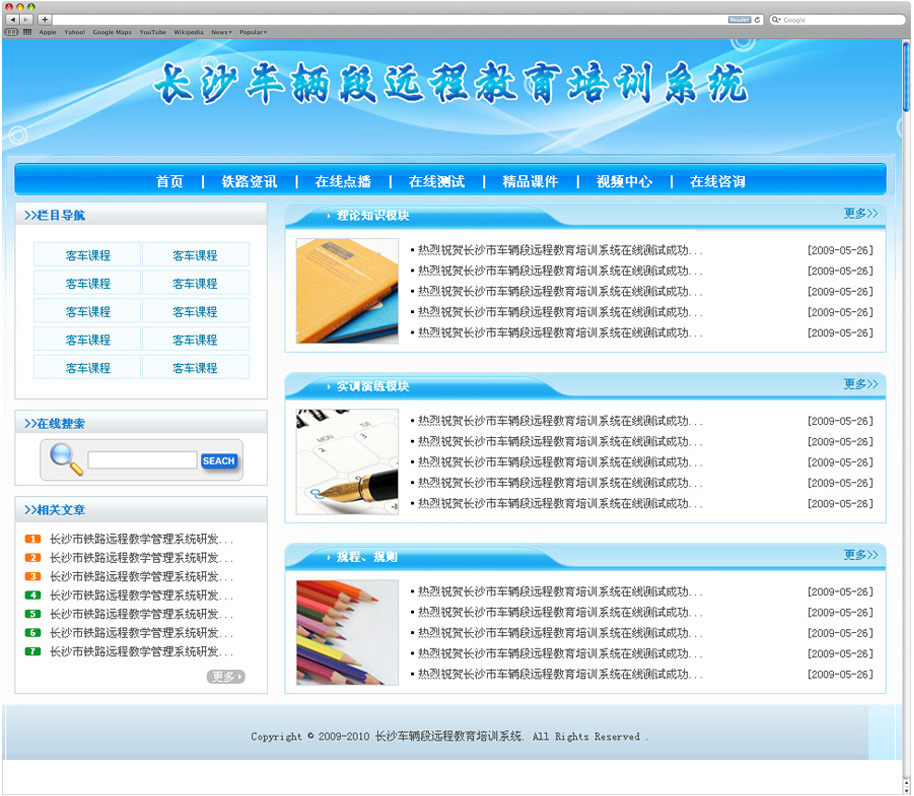The width and height of the screenshot is (914, 796).
Task: Open the Reading List glasses icon
Action: pyautogui.click(x=12, y=32)
